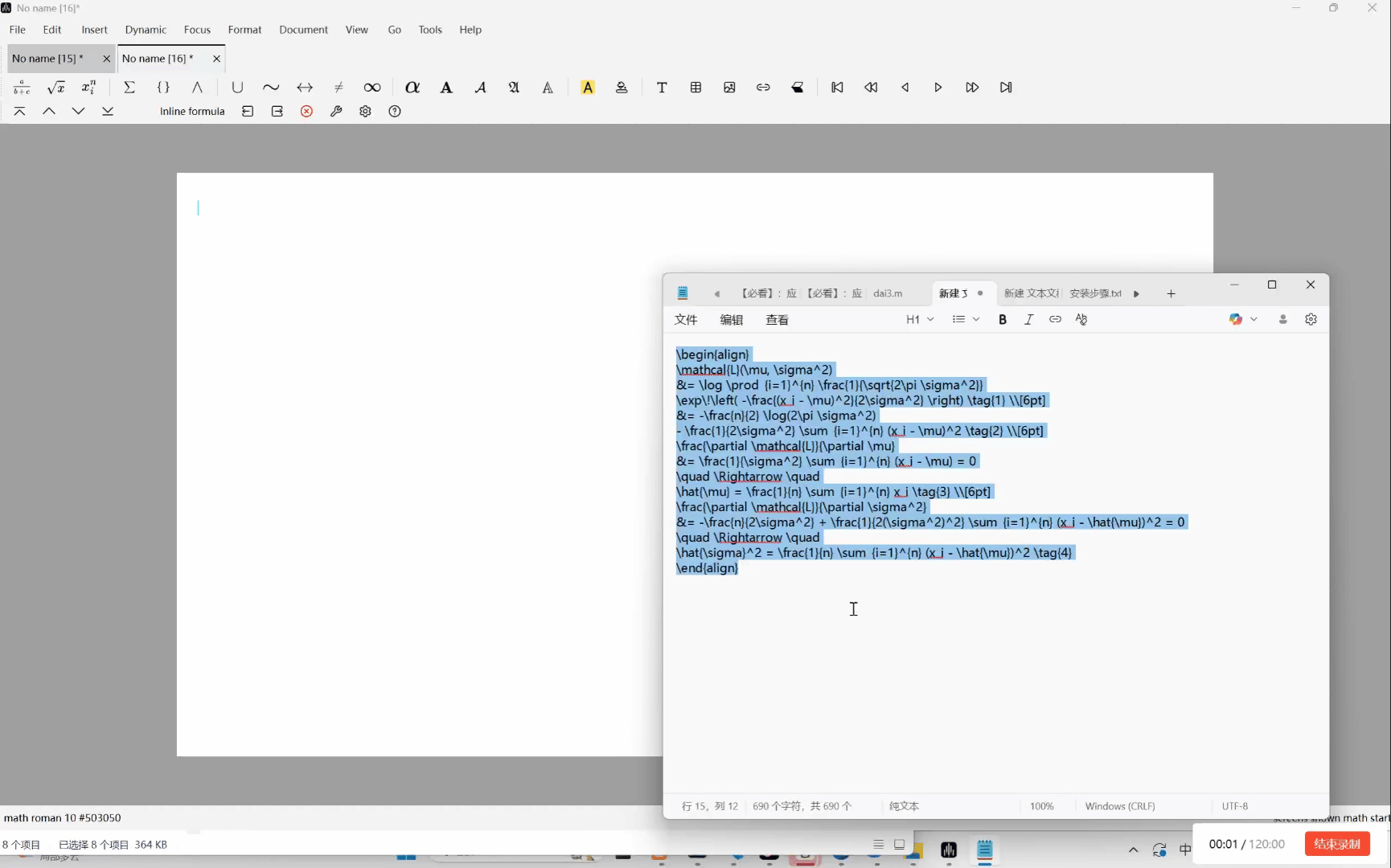Click the 100% zoom control in the status bar
Screen dimensions: 1391x868
[1042, 806]
